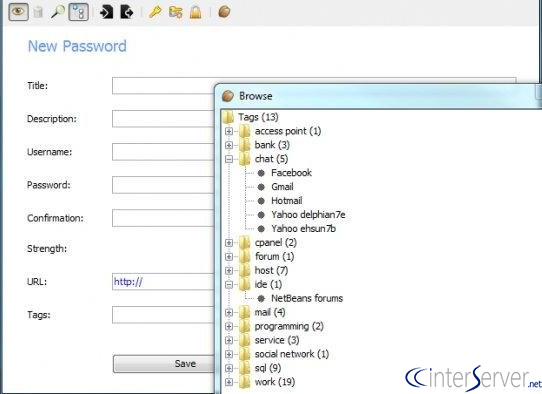Select the Hotmail entry under chat

coord(287,201)
